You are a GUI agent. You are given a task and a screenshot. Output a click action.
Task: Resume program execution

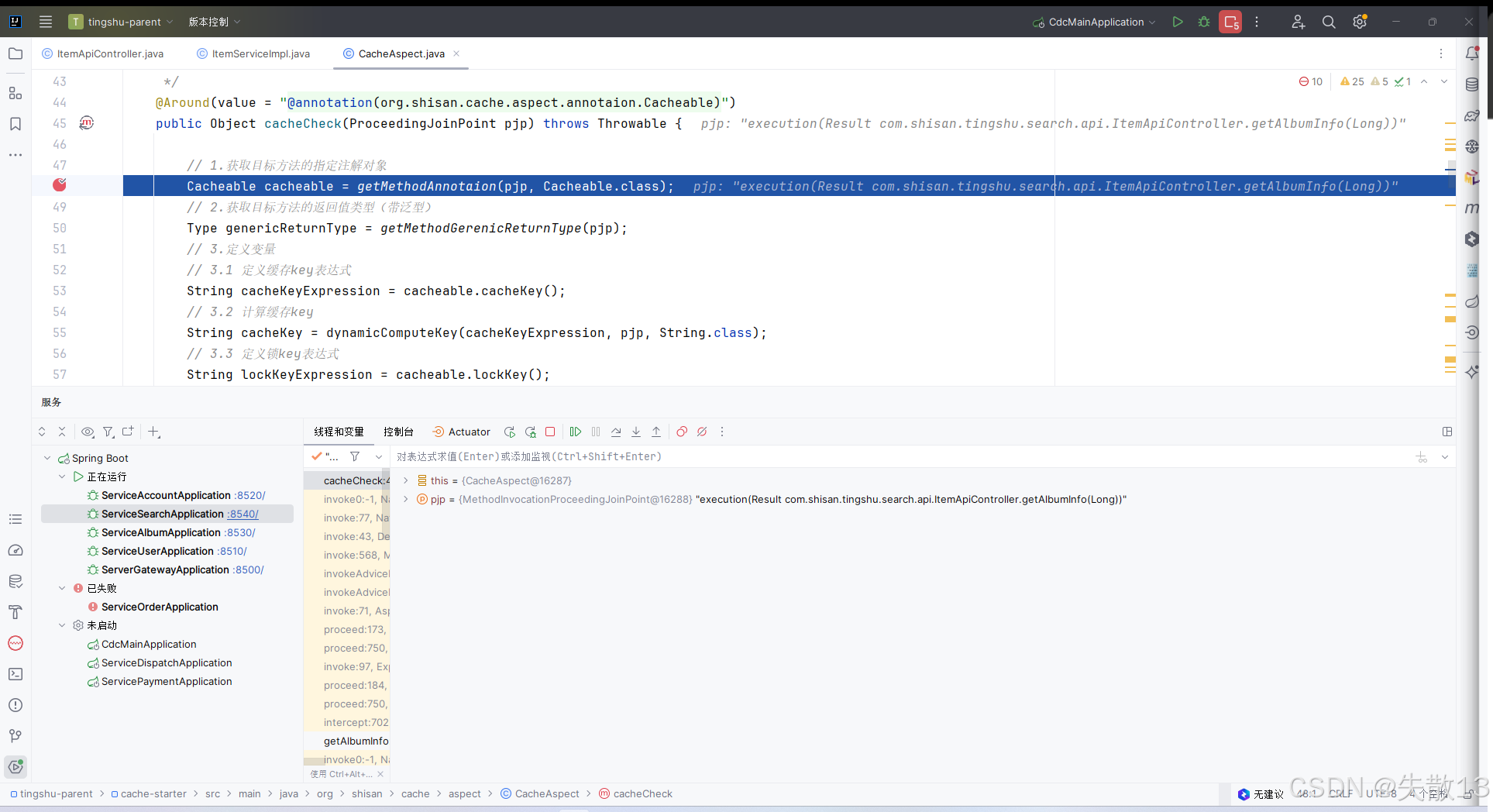click(576, 432)
